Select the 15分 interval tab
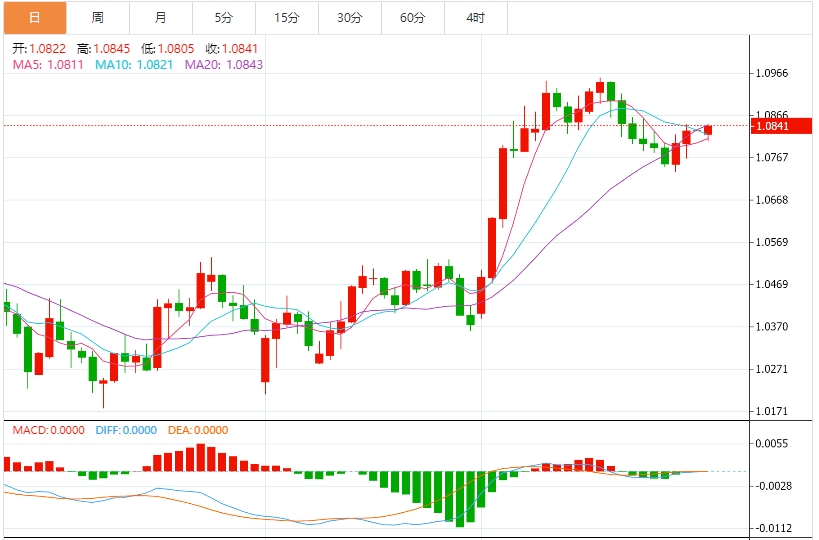 (286, 18)
